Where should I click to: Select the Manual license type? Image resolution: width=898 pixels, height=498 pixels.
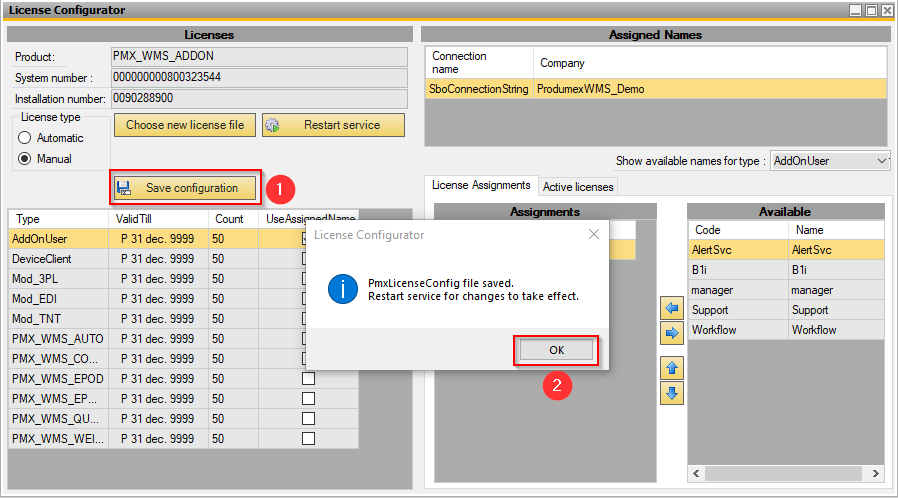(26, 159)
